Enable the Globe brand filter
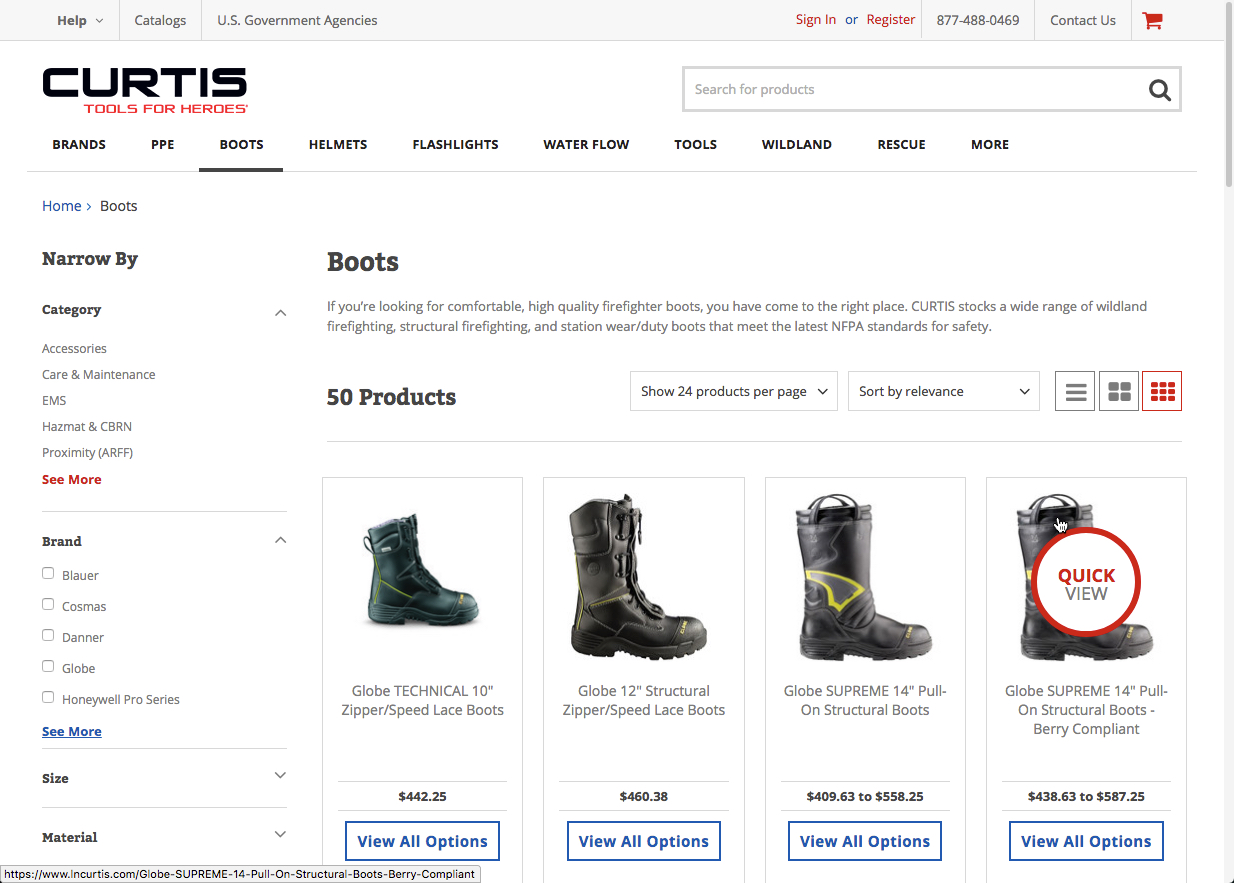1234x883 pixels. point(48,667)
